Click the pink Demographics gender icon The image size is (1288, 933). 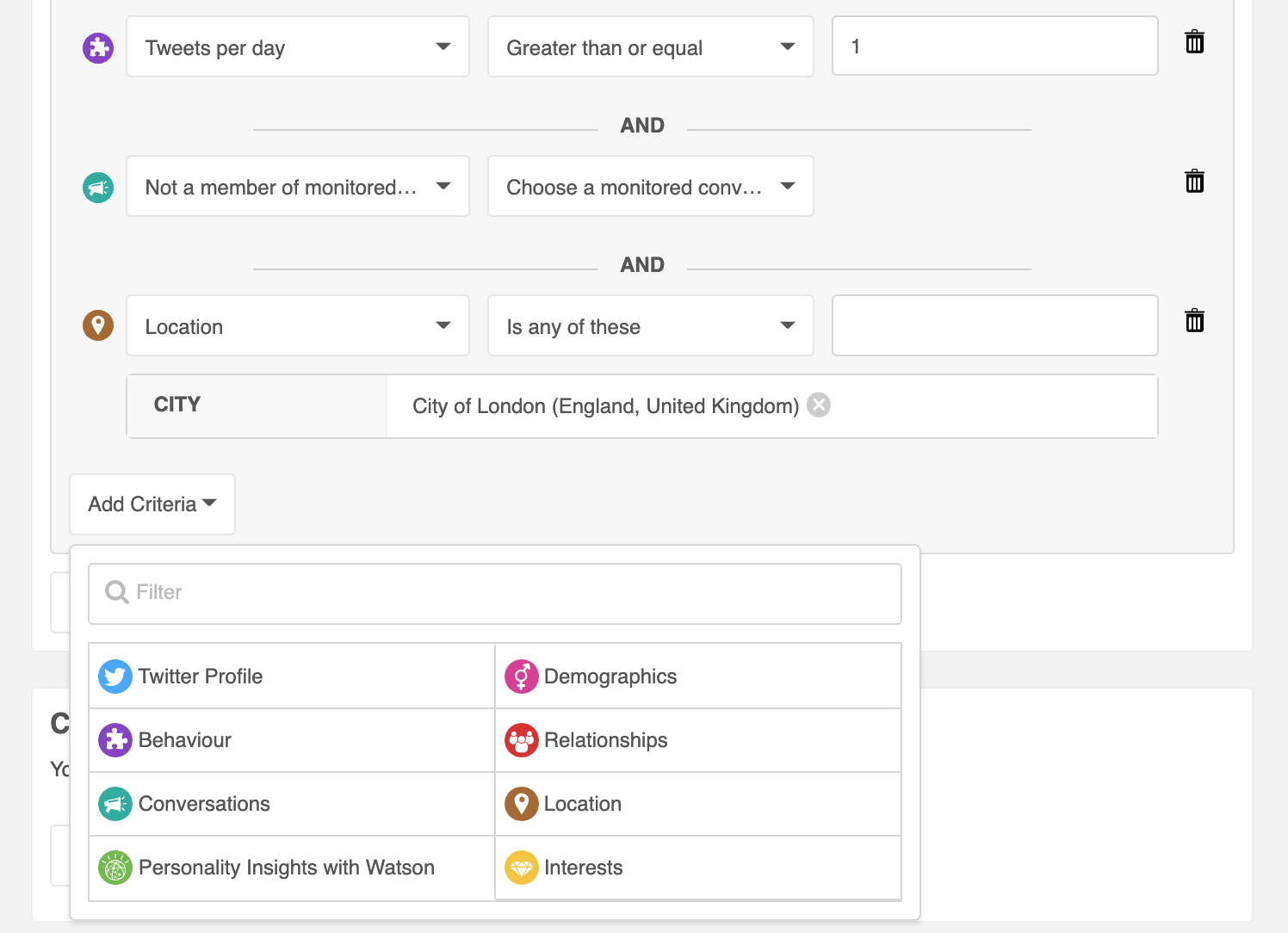pyautogui.click(x=522, y=677)
